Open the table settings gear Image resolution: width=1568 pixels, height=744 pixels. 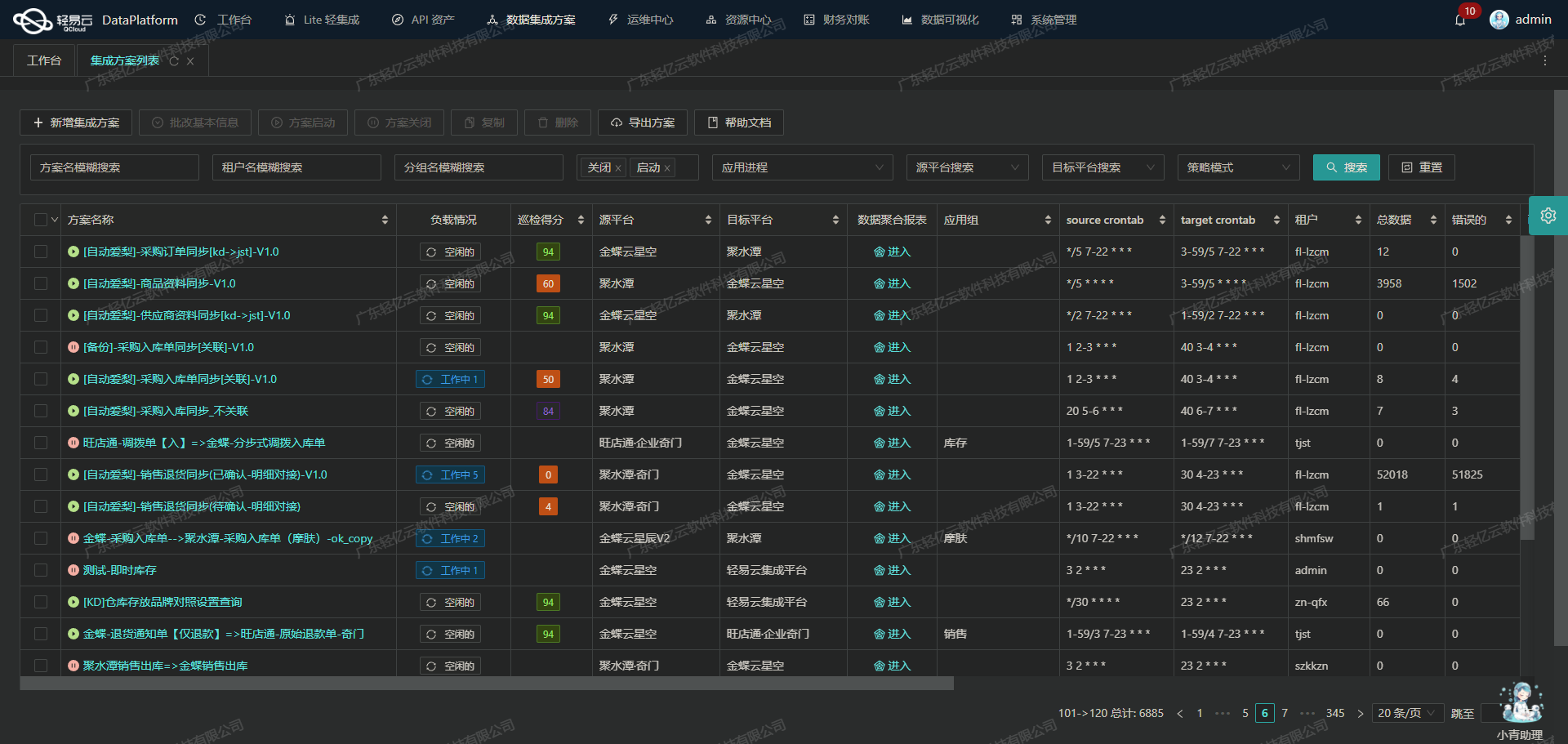(x=1548, y=216)
